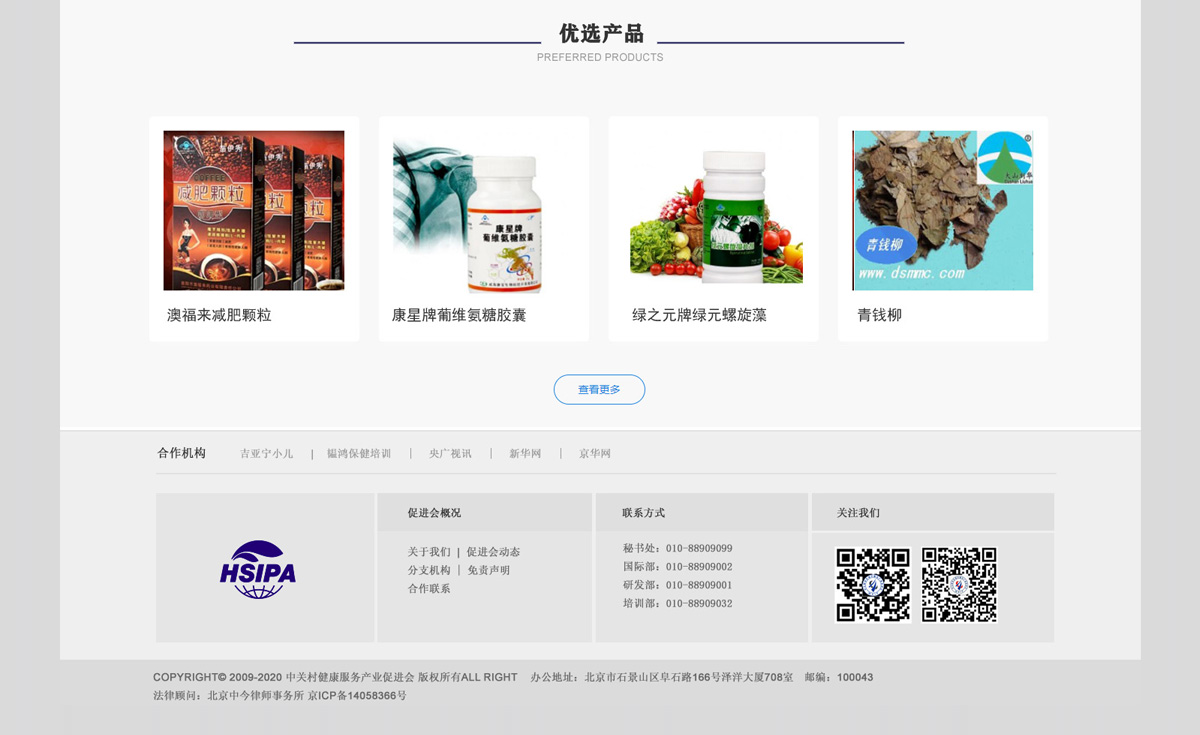Open partner link 京华网
Viewport: 1200px width, 735px height.
tap(595, 454)
